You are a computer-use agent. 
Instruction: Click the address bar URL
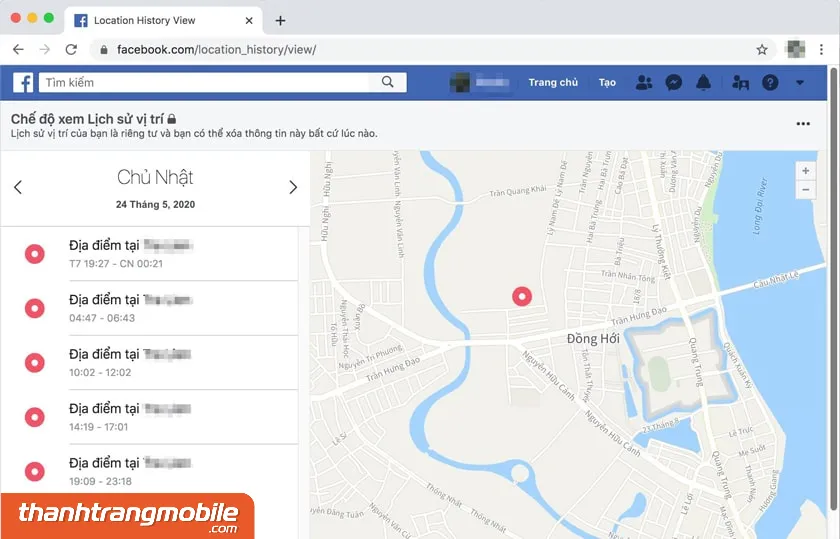coord(216,49)
